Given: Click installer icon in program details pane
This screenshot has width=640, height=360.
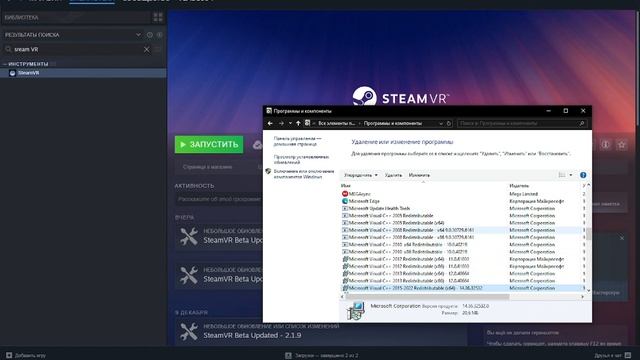Looking at the screenshot, I should [356, 311].
